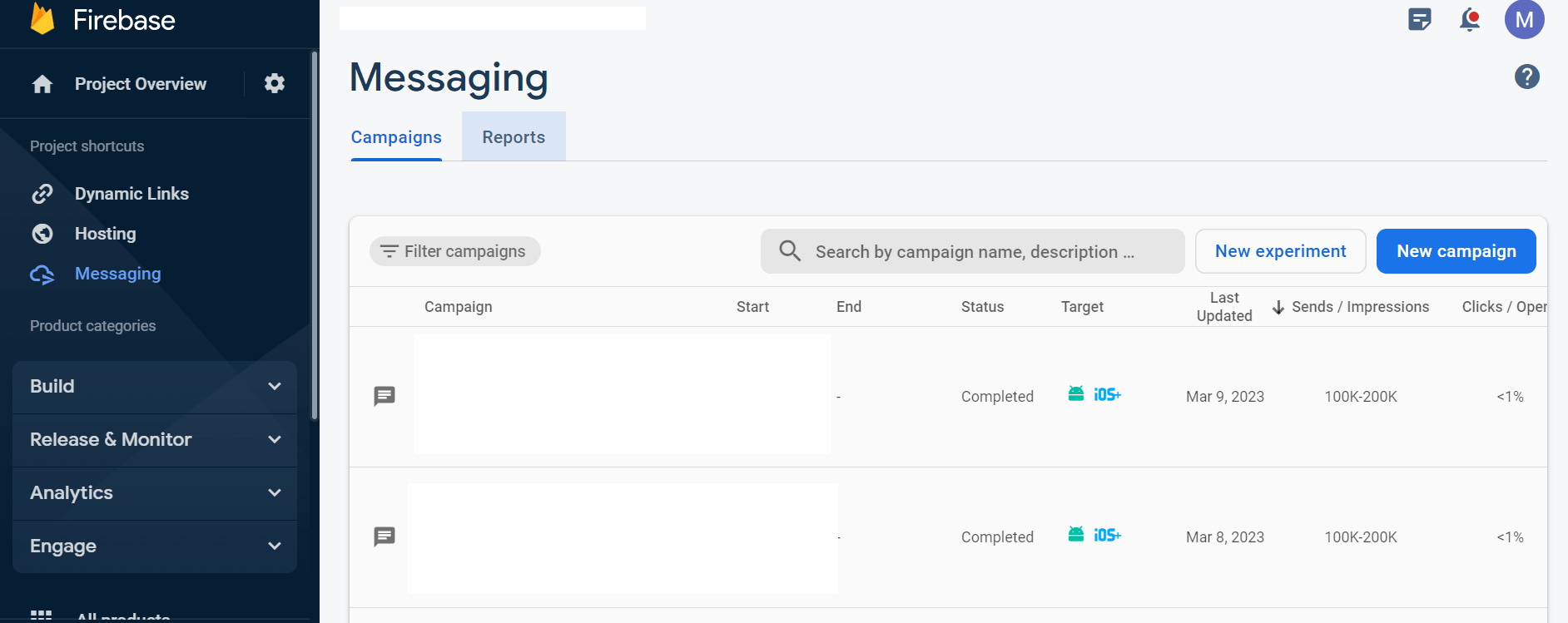Expand the Engage category
Screen dimensions: 1568x623
coord(155,546)
